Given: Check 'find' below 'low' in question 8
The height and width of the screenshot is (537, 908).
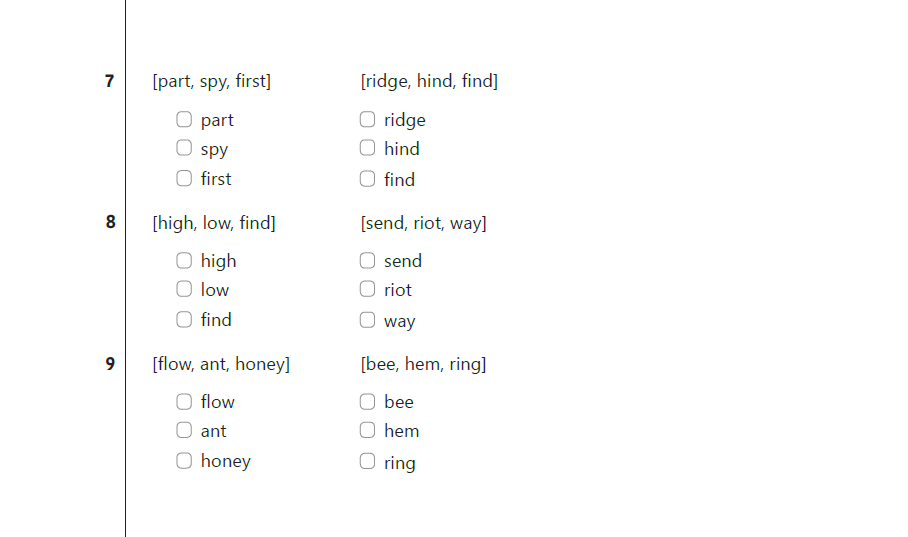Looking at the screenshot, I should pos(184,319).
